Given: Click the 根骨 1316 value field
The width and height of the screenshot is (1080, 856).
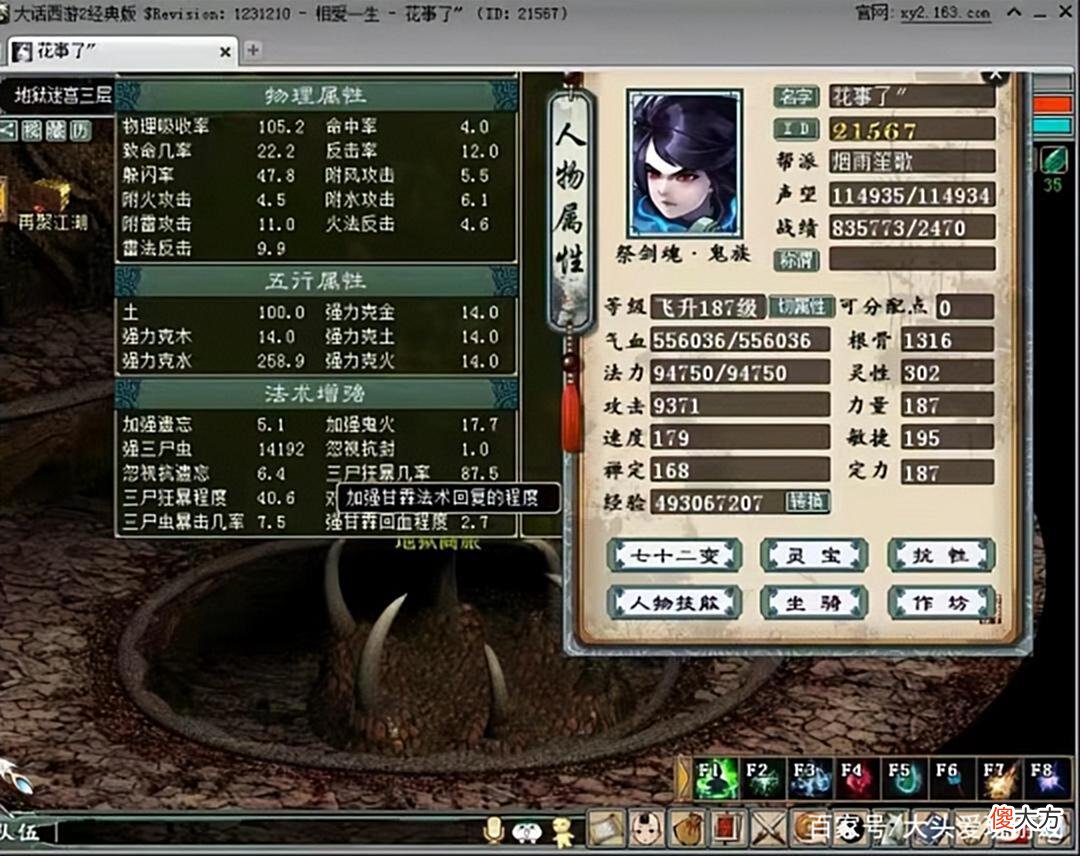Looking at the screenshot, I should coord(948,340).
